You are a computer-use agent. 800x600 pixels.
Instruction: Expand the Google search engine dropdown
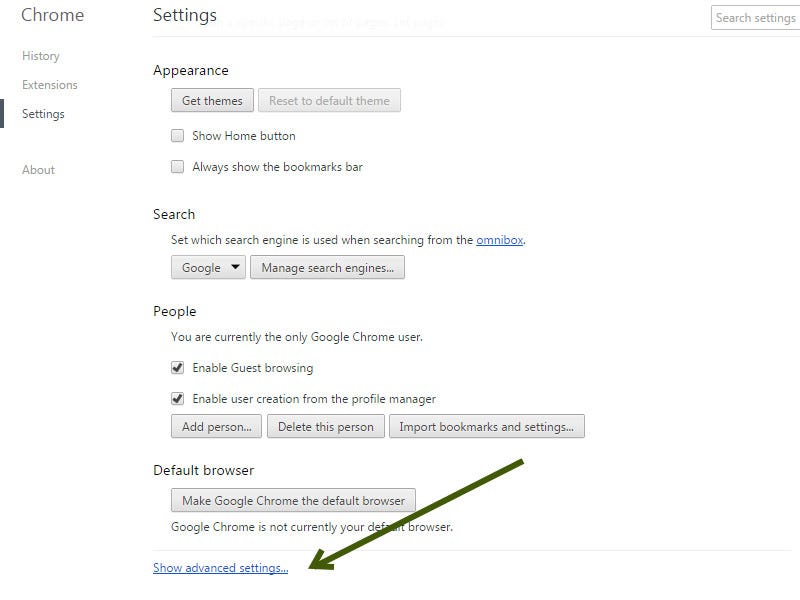click(x=208, y=267)
